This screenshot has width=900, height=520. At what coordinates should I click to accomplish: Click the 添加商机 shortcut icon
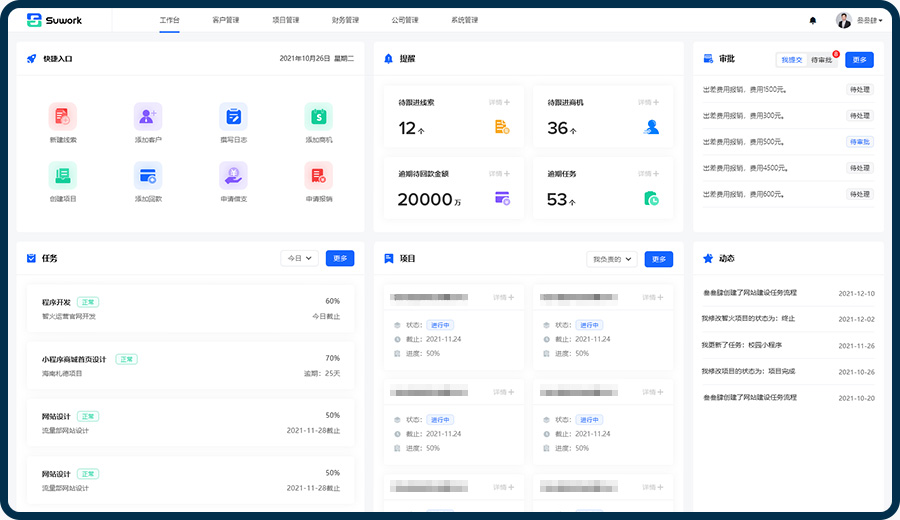tap(318, 116)
